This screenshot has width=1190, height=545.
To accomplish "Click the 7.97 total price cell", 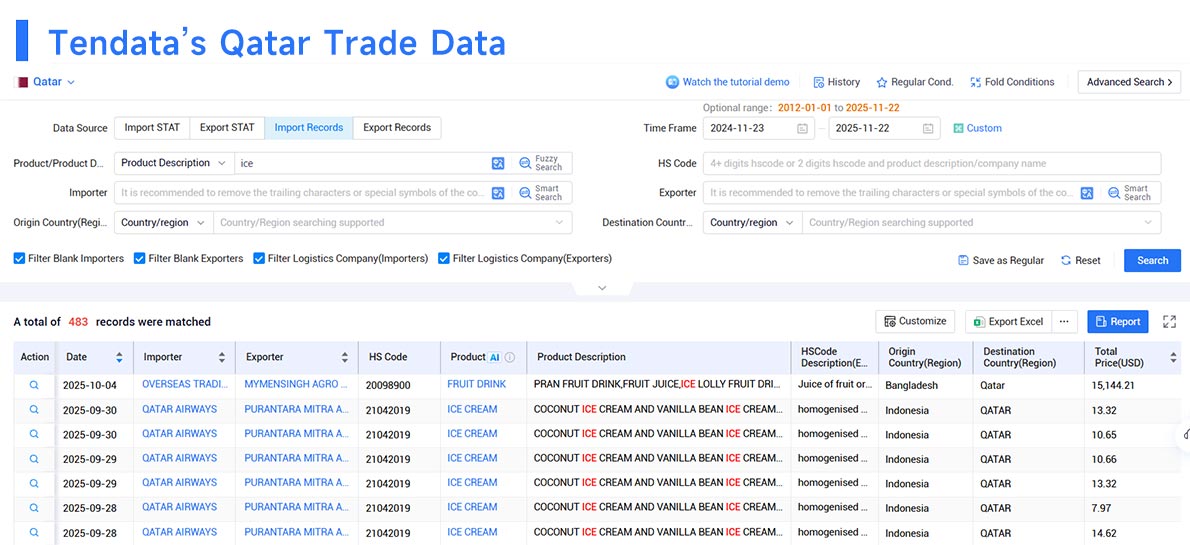I will coord(1103,507).
